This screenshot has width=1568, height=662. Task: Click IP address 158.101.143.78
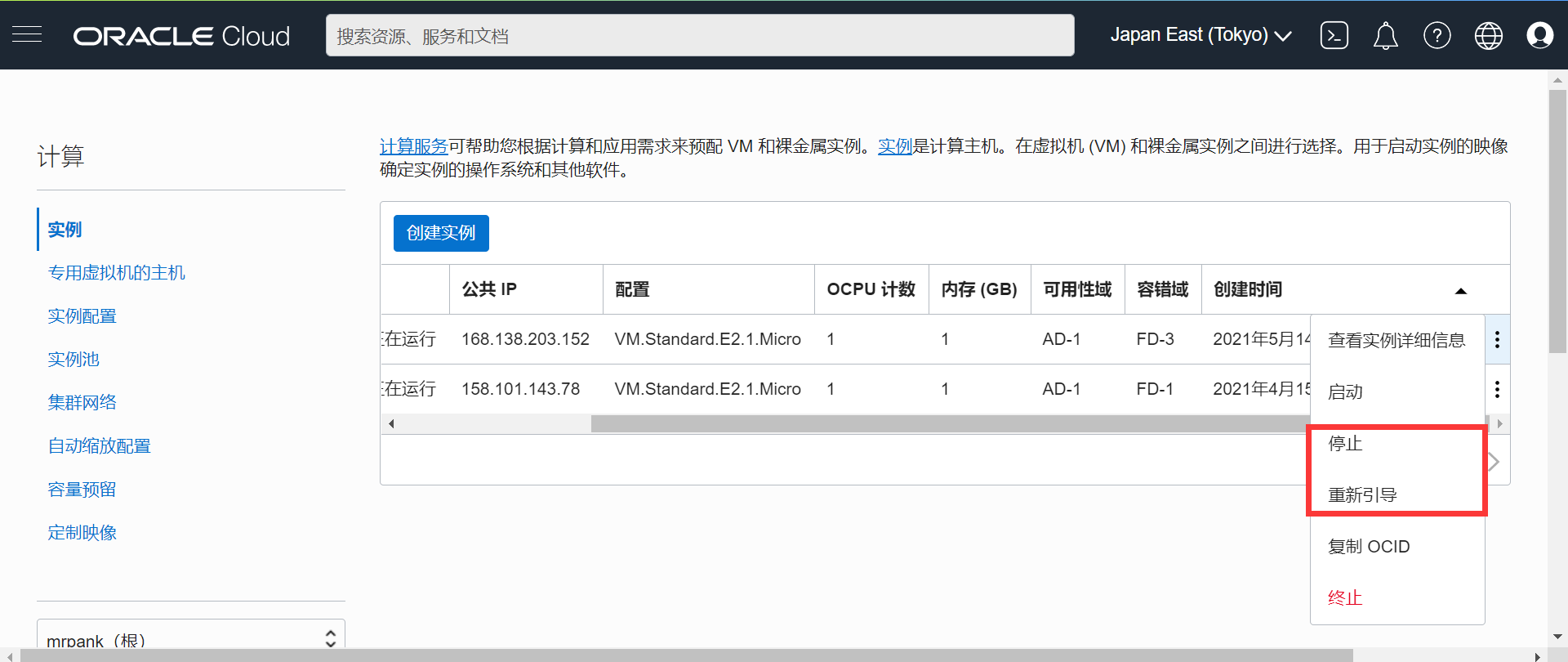(x=520, y=389)
